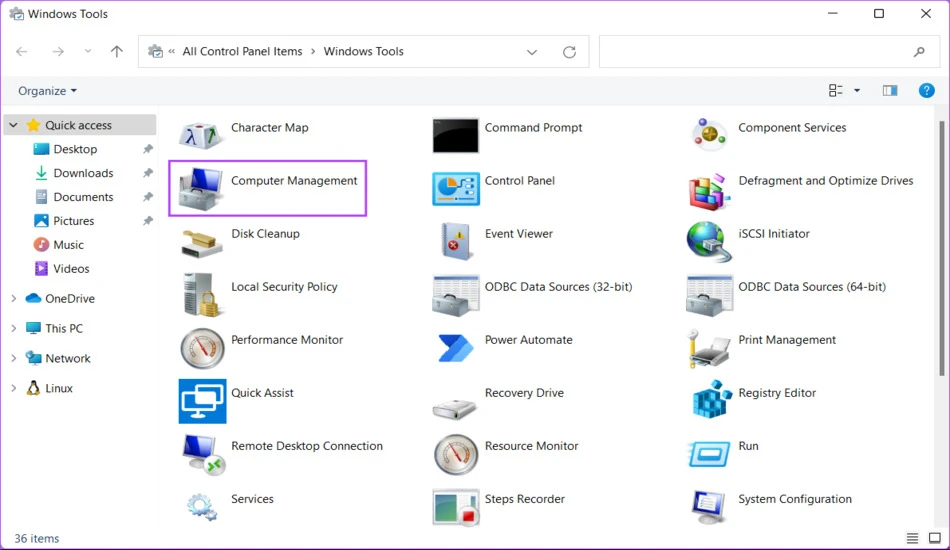Select the Recovery Drive icon
The width and height of the screenshot is (950, 550).
click(454, 408)
